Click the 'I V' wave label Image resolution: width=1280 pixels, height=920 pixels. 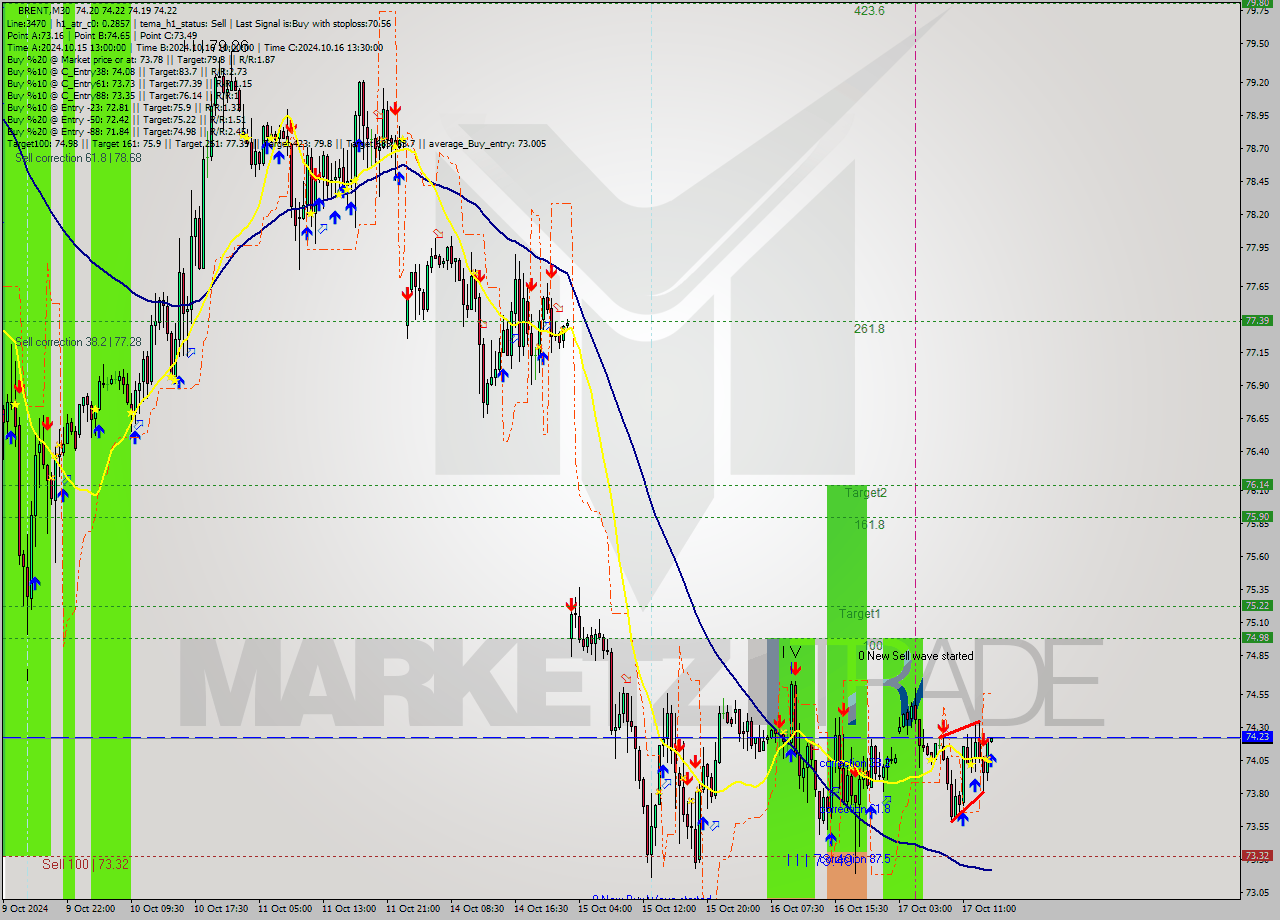pyautogui.click(x=791, y=651)
